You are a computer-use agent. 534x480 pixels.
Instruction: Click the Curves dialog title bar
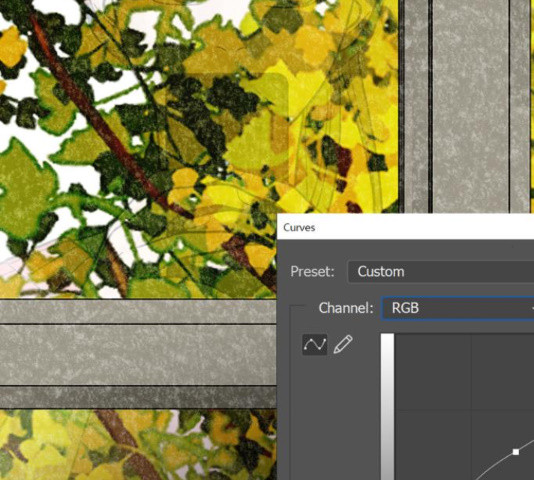coord(406,227)
